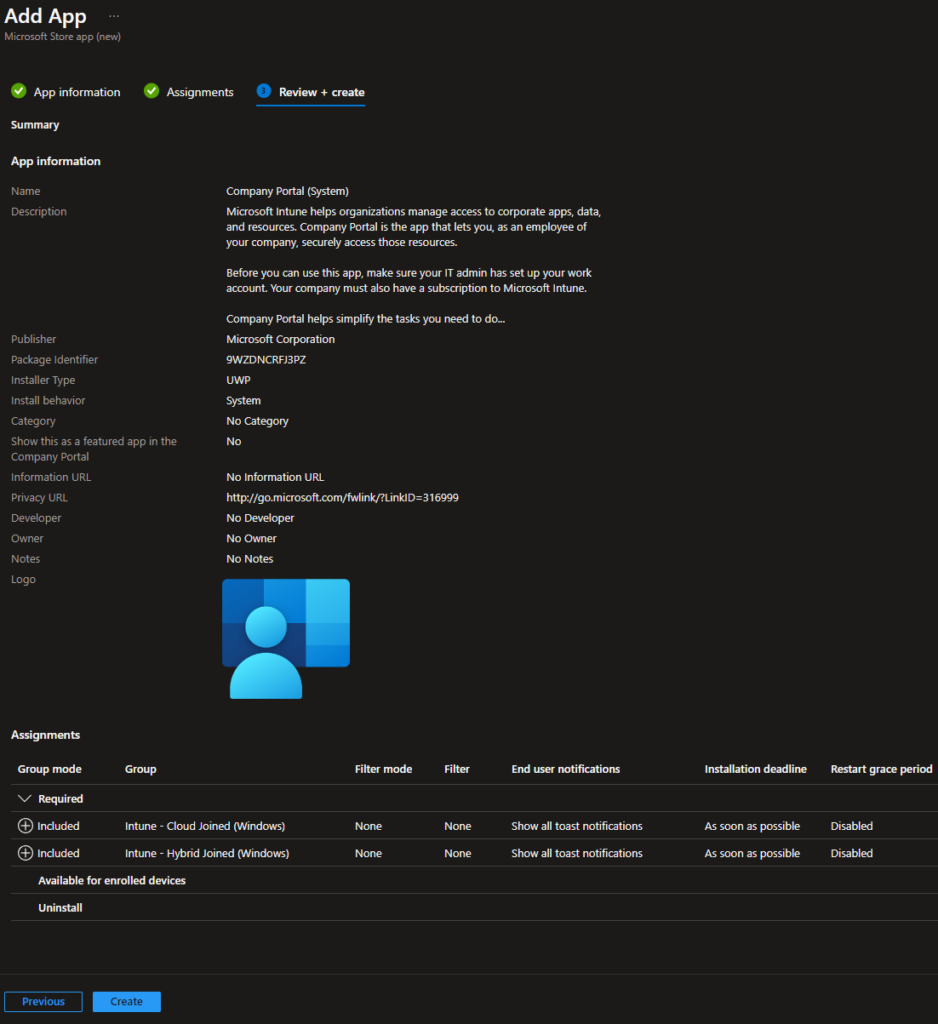Click the Create button
Screen dimensions: 938x1024
coord(126,1001)
